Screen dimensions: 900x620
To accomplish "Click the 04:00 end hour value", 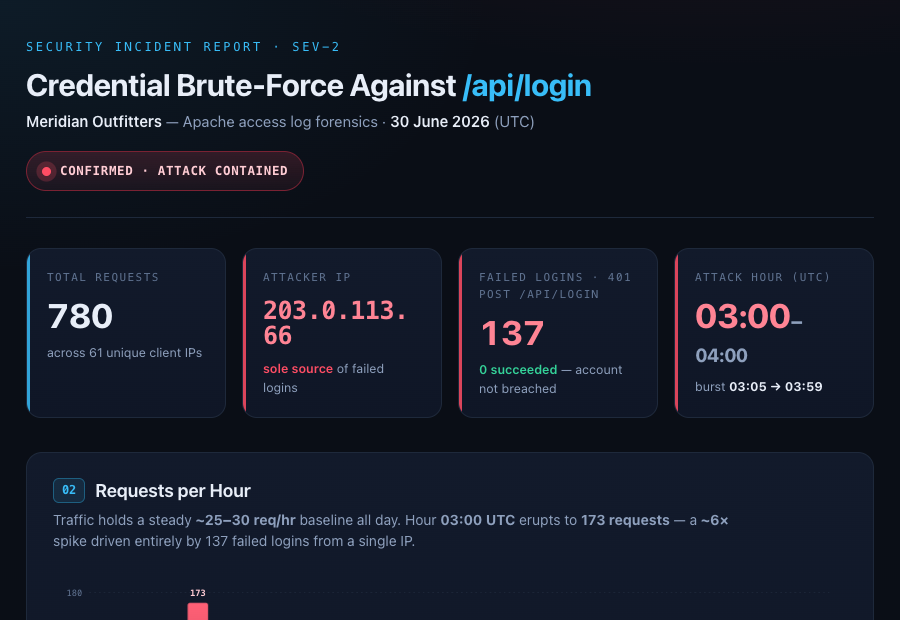I will tap(721, 355).
